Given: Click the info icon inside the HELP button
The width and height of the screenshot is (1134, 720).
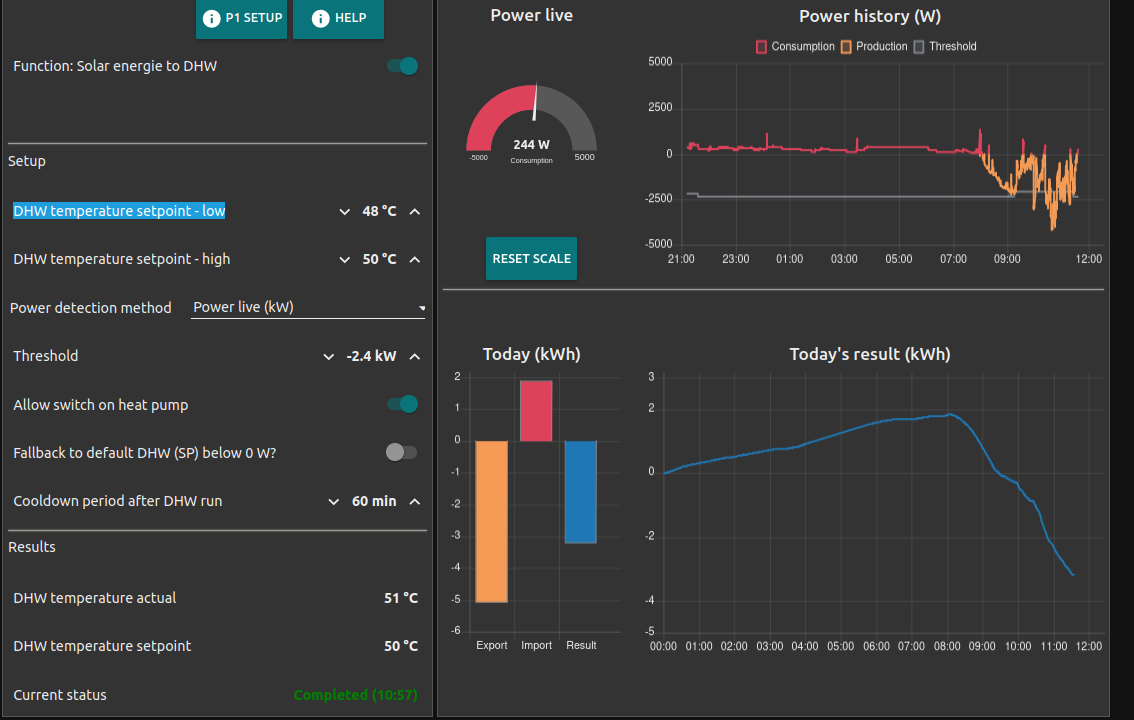Looking at the screenshot, I should coord(320,18).
